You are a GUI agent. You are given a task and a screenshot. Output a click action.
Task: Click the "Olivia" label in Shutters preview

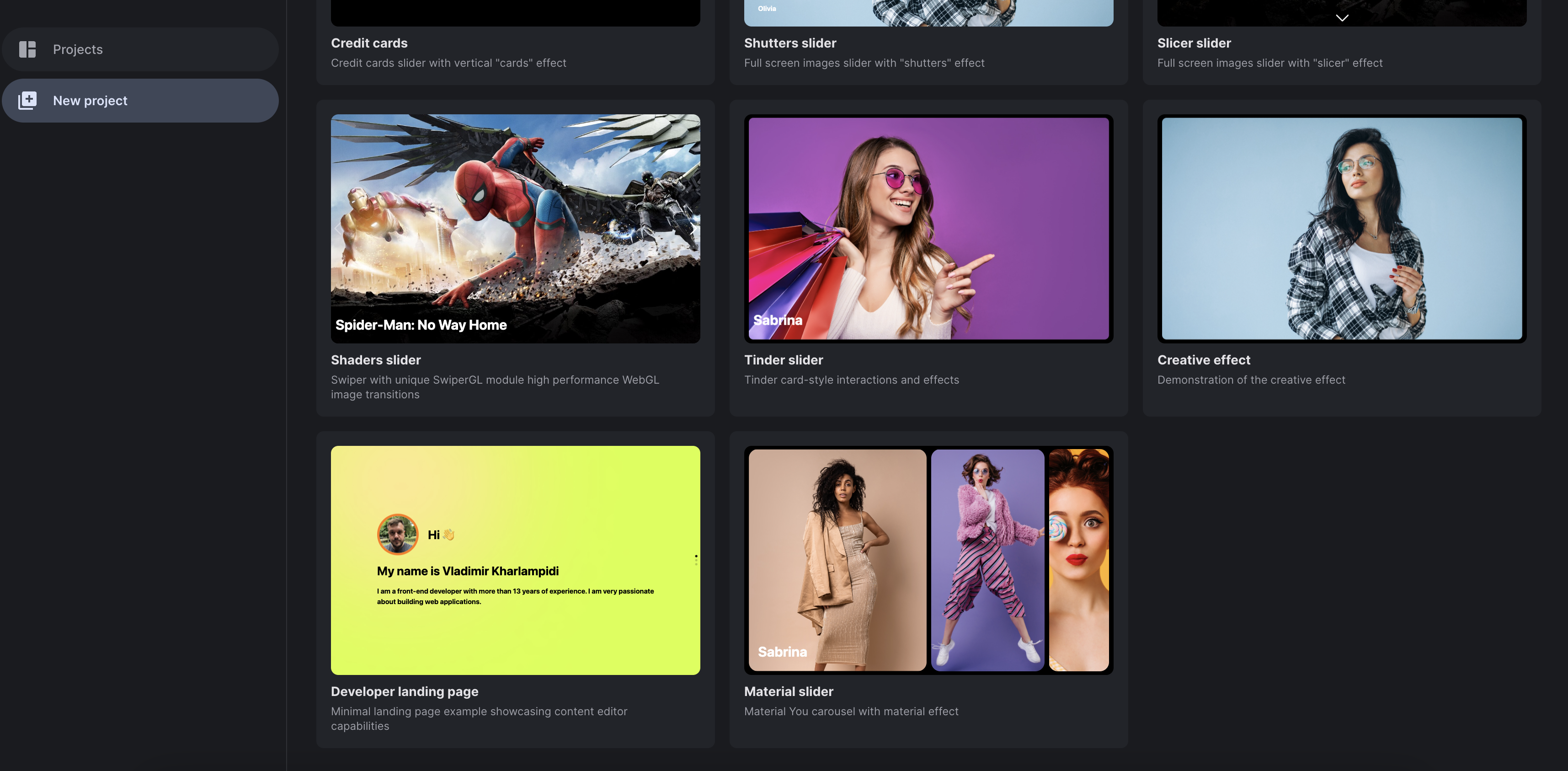pyautogui.click(x=767, y=9)
